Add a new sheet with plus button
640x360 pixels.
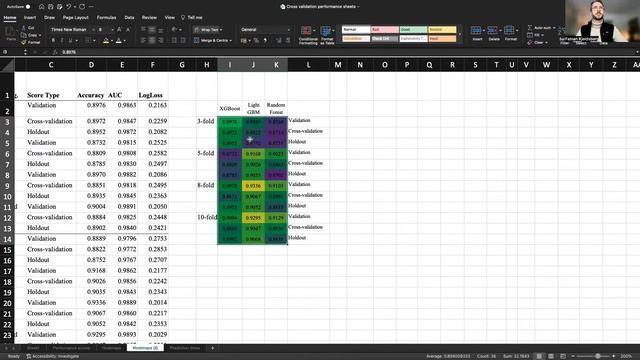(212, 348)
